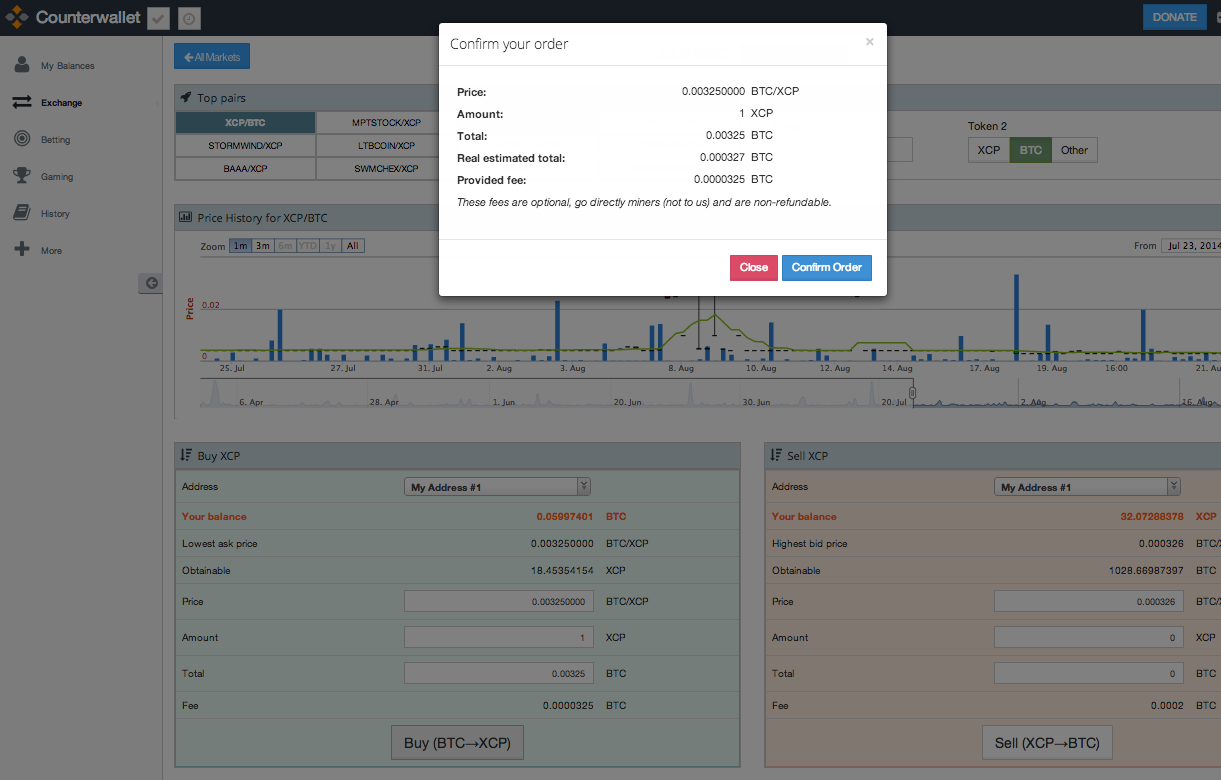Click the From date field
Screen dimensions: 1221x780
[1191, 246]
